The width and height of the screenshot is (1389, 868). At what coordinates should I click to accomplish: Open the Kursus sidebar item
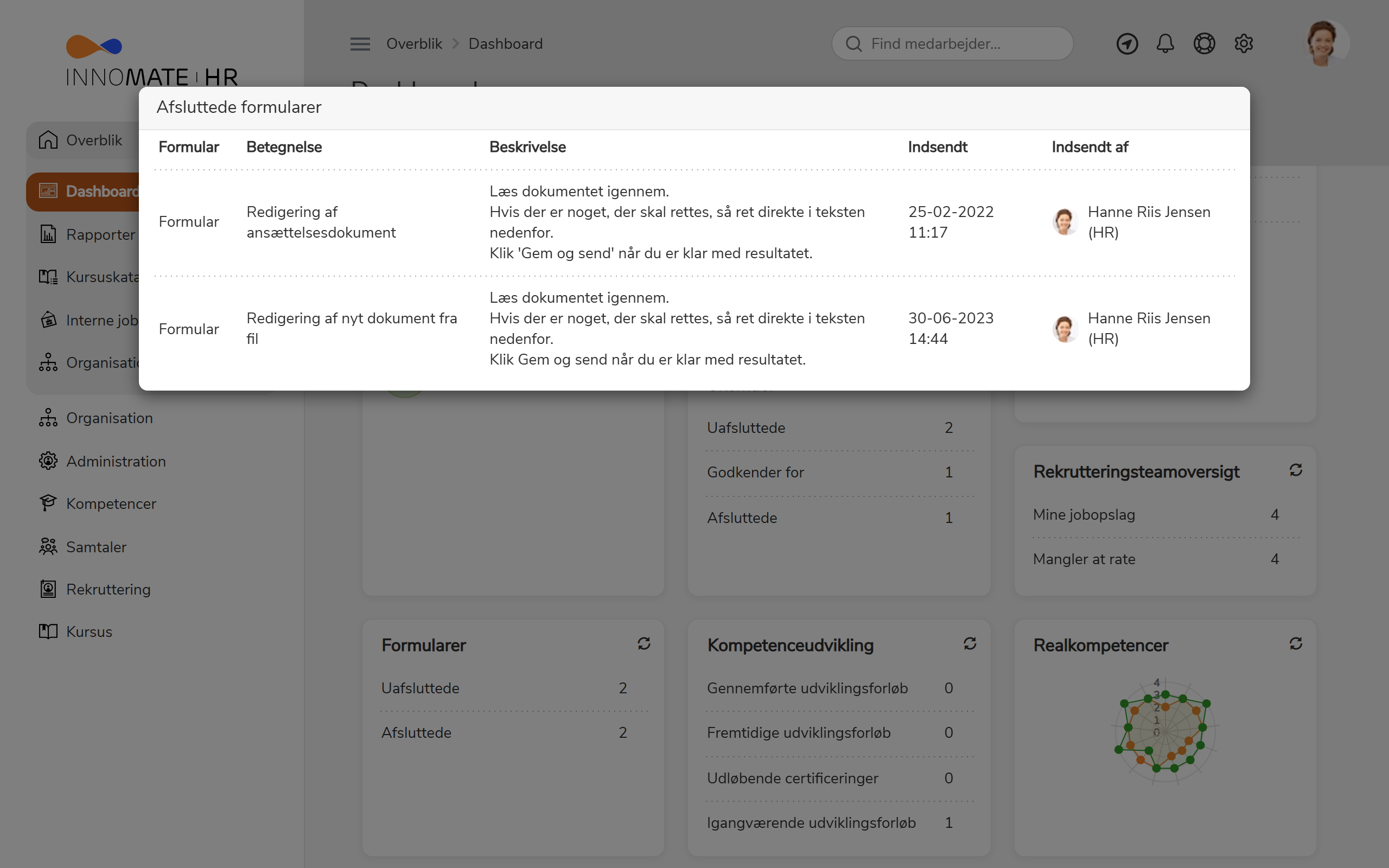coord(89,631)
